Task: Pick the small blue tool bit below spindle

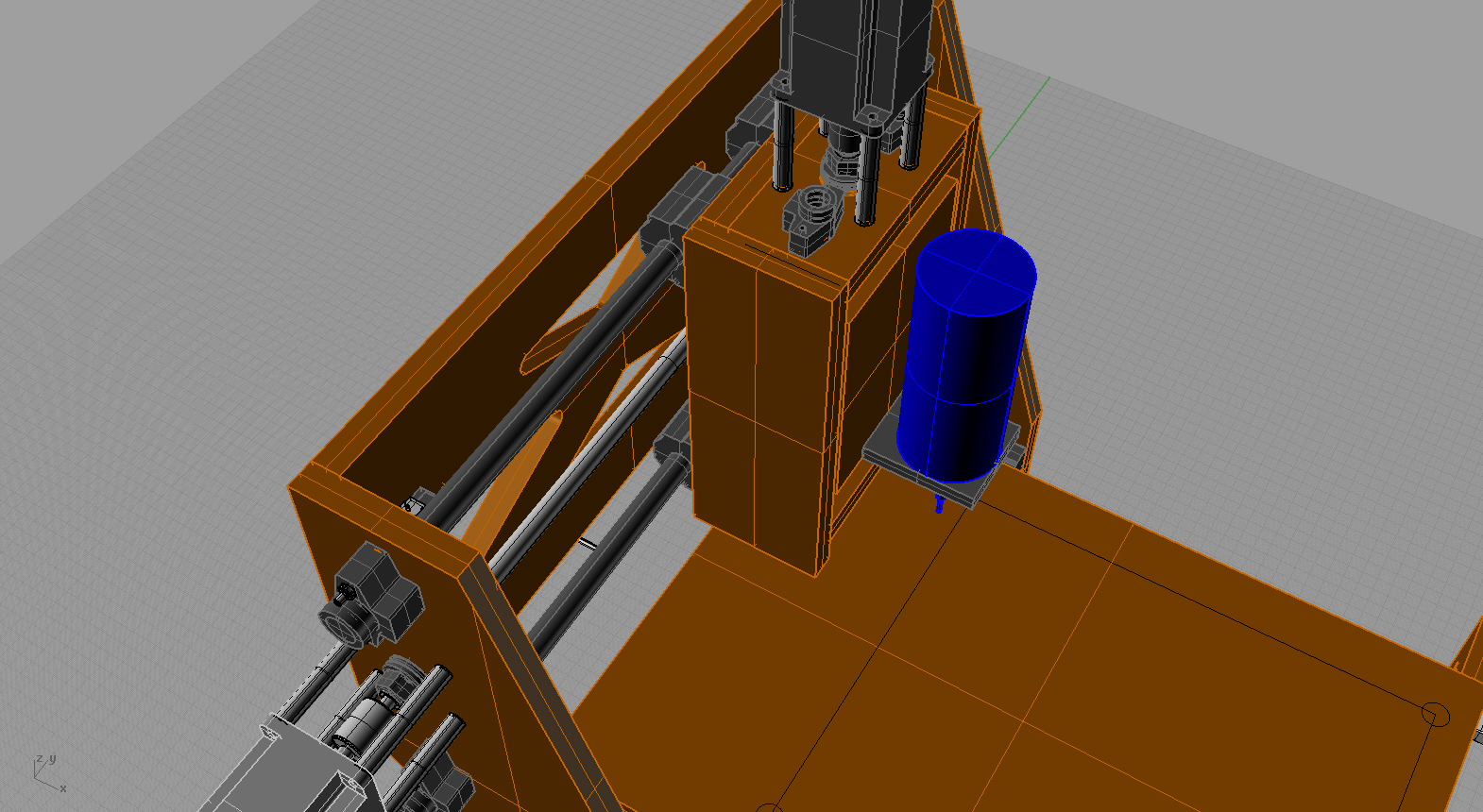Action: click(939, 503)
